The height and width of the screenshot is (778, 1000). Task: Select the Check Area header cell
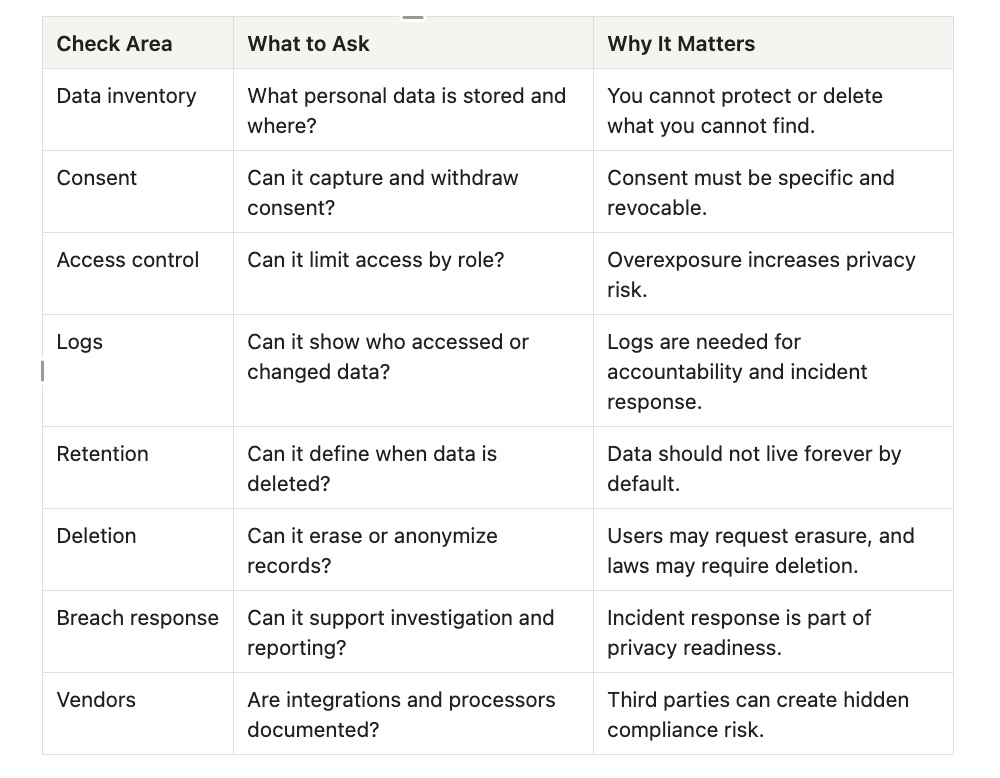[138, 43]
